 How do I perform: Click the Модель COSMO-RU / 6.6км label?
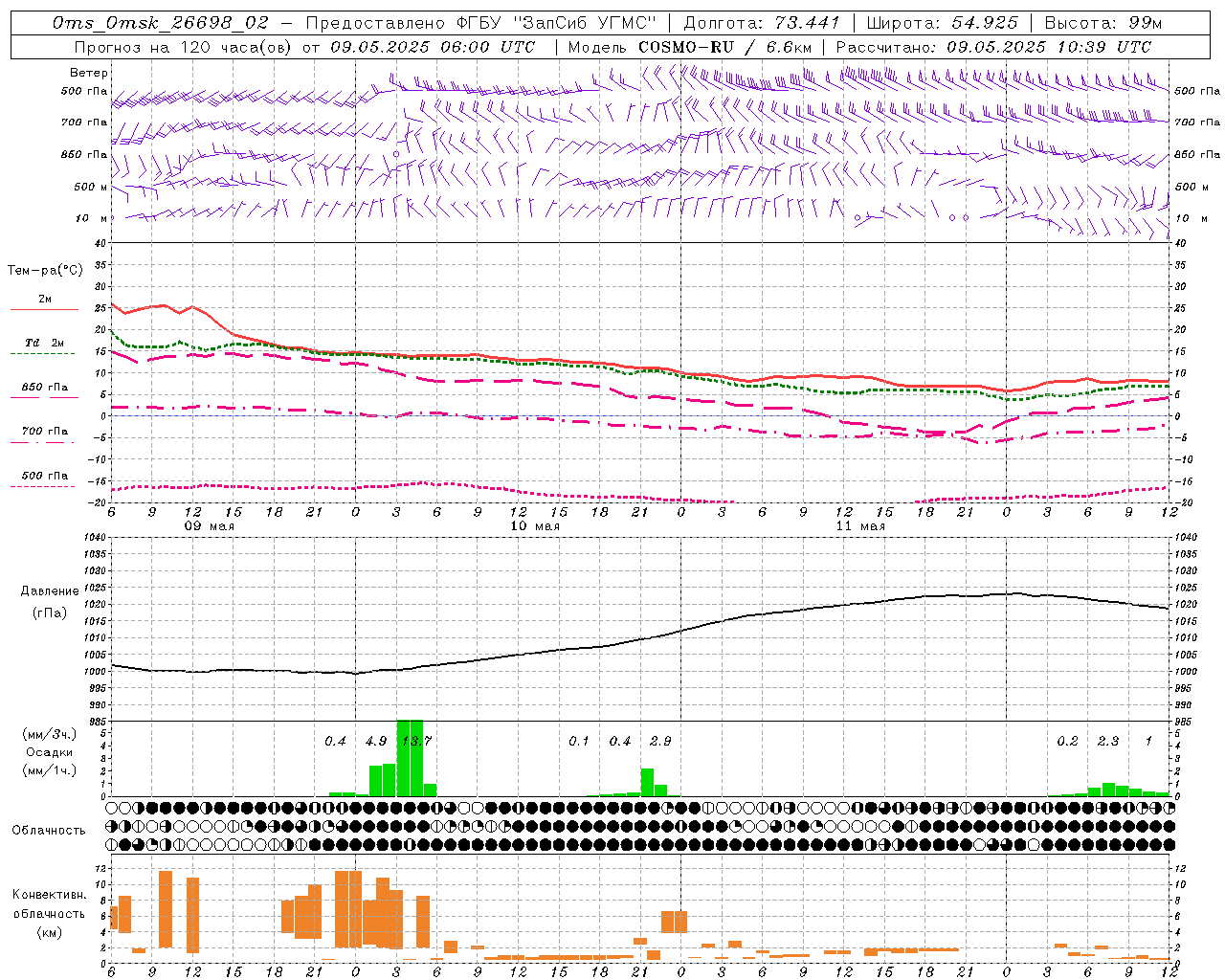690,46
